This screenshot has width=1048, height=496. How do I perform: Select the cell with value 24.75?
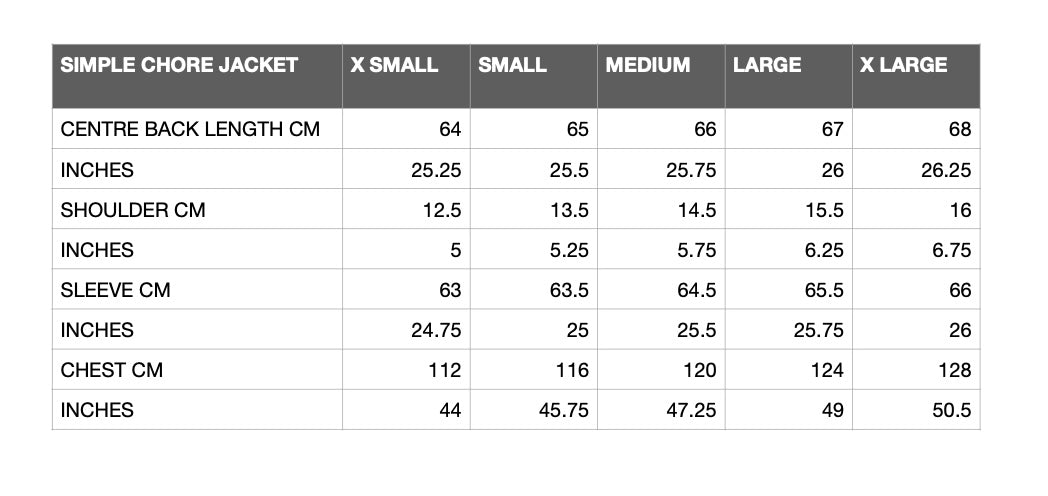click(x=406, y=329)
